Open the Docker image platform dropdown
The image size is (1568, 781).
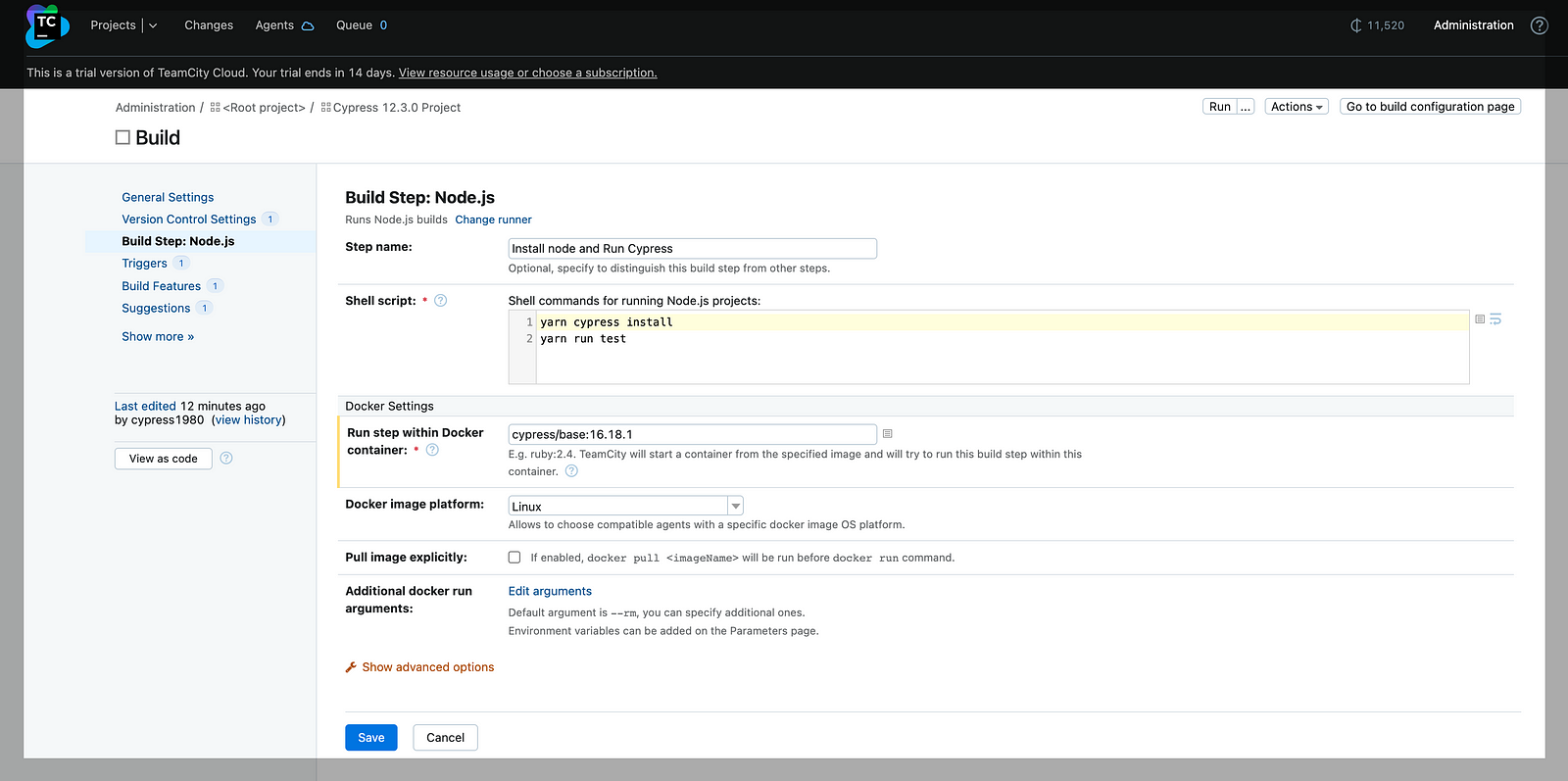click(x=625, y=506)
